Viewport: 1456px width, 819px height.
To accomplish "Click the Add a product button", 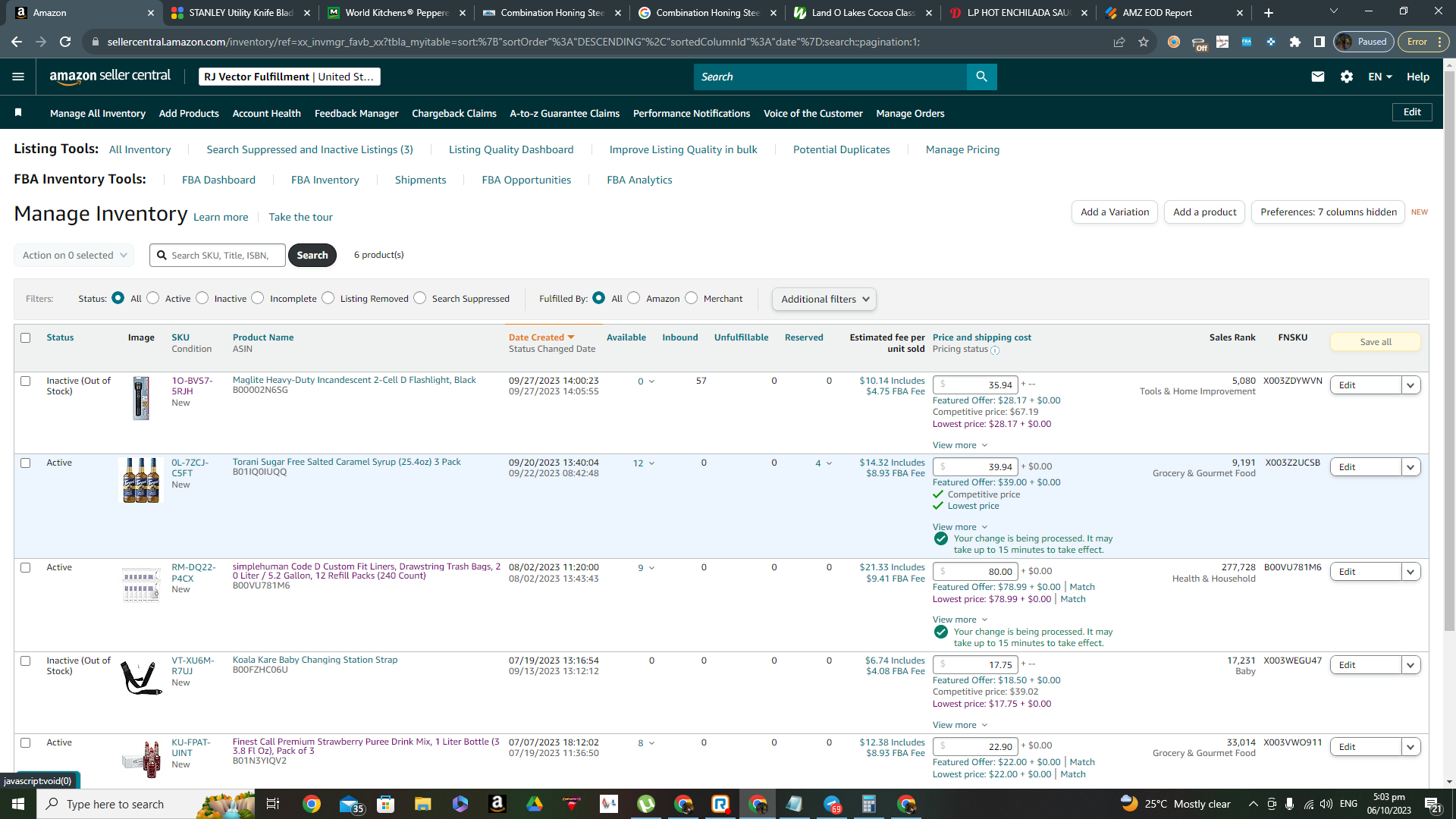I will 1204,212.
